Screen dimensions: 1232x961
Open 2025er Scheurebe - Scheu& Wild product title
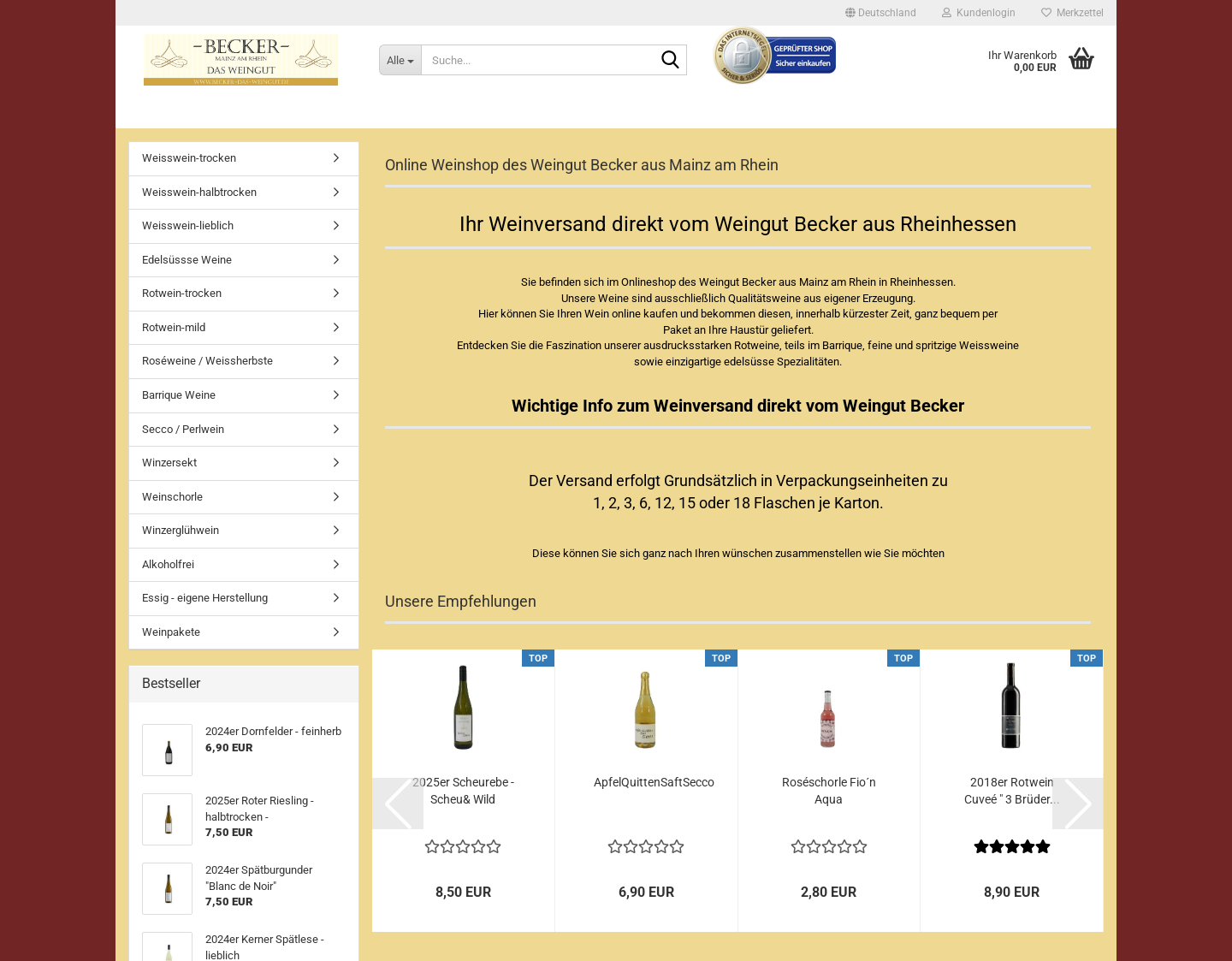pos(463,791)
